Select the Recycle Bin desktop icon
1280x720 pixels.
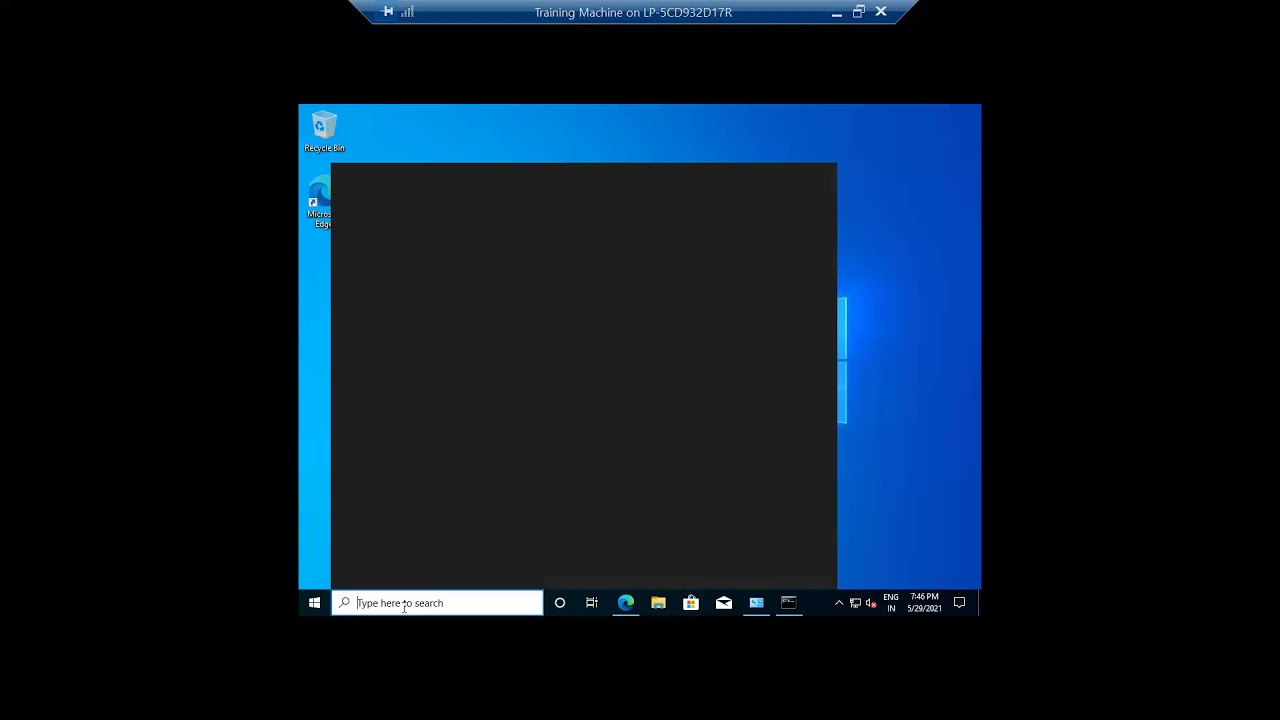click(x=324, y=132)
